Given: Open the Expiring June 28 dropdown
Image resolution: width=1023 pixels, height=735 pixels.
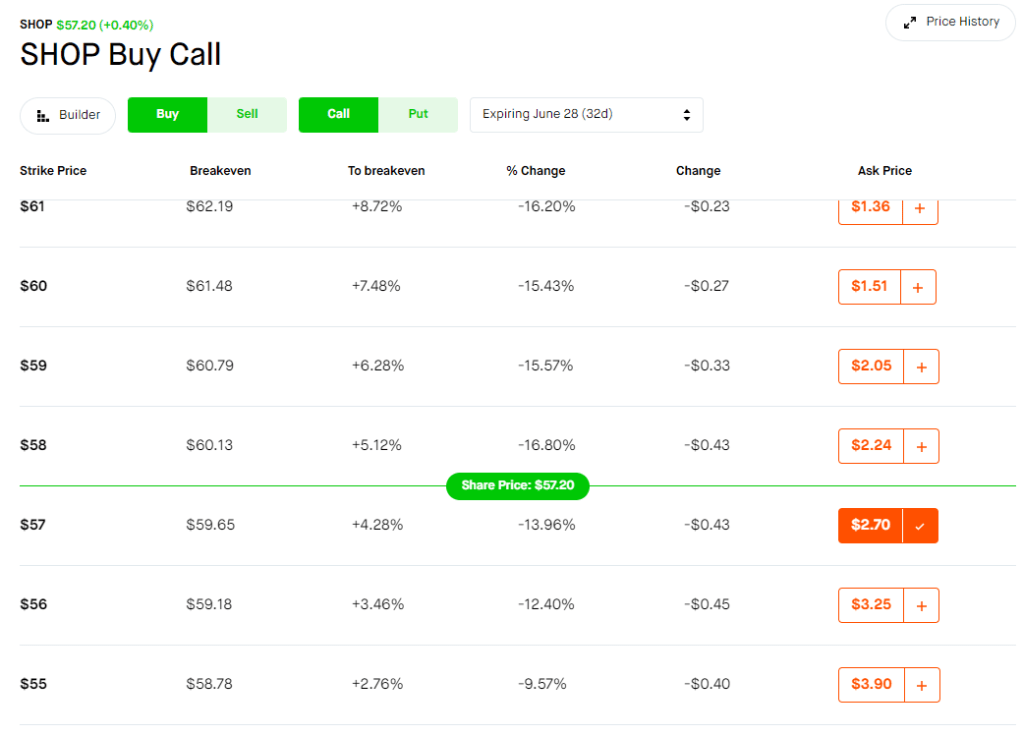Looking at the screenshot, I should tap(586, 115).
